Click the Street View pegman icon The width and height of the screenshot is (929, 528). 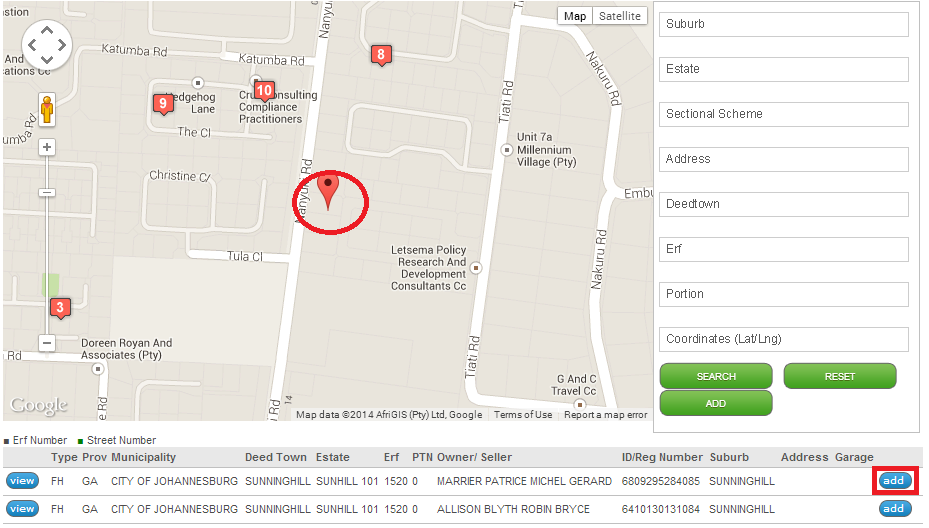pyautogui.click(x=47, y=109)
